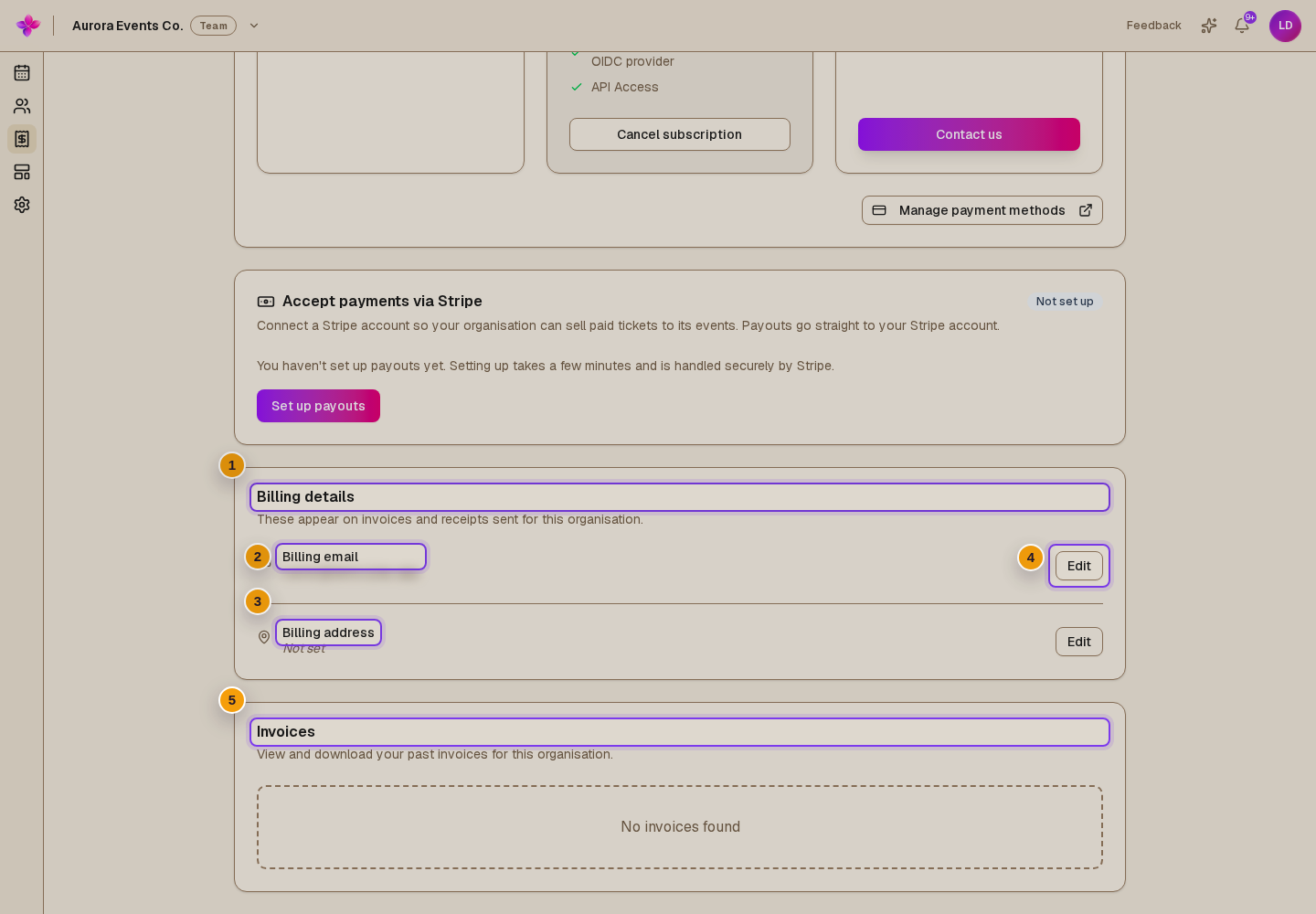
Task: Click the 'API Access' feature text
Action: pyautogui.click(x=625, y=87)
